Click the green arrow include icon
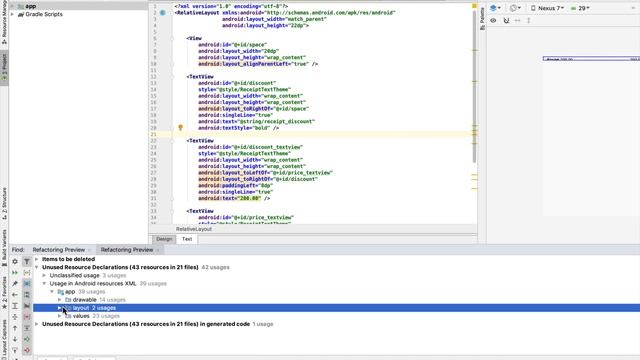 (x=27, y=339)
